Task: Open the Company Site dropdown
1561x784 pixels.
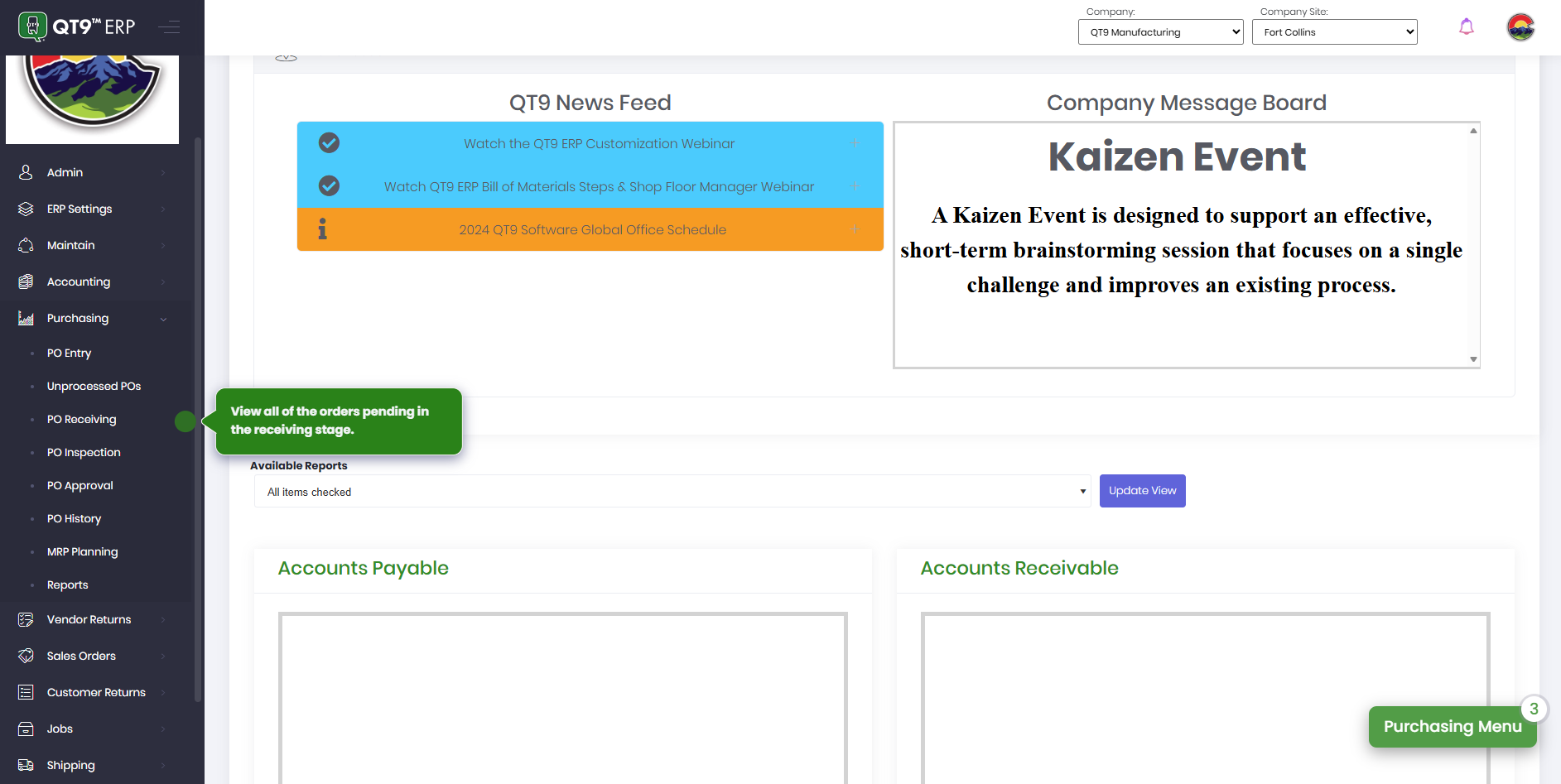Action: [1333, 32]
